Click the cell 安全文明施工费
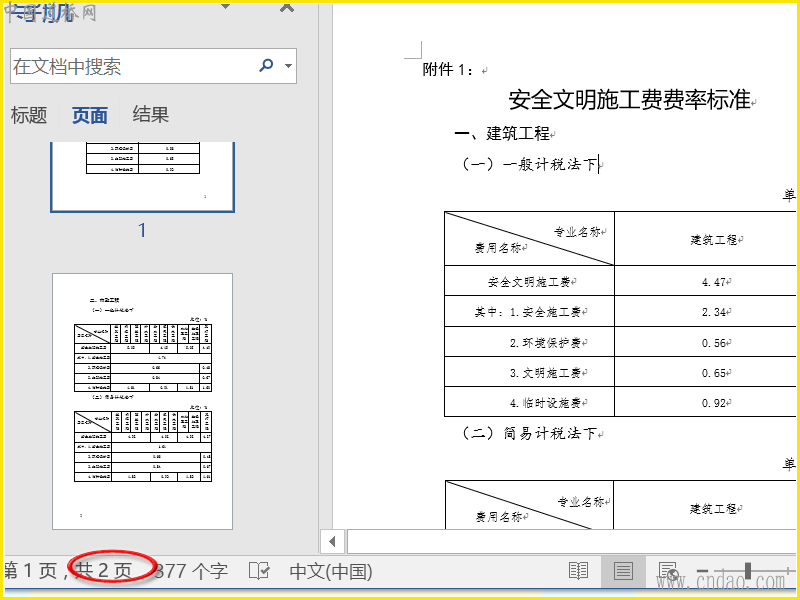Screen dimensions: 800x600 [529, 282]
